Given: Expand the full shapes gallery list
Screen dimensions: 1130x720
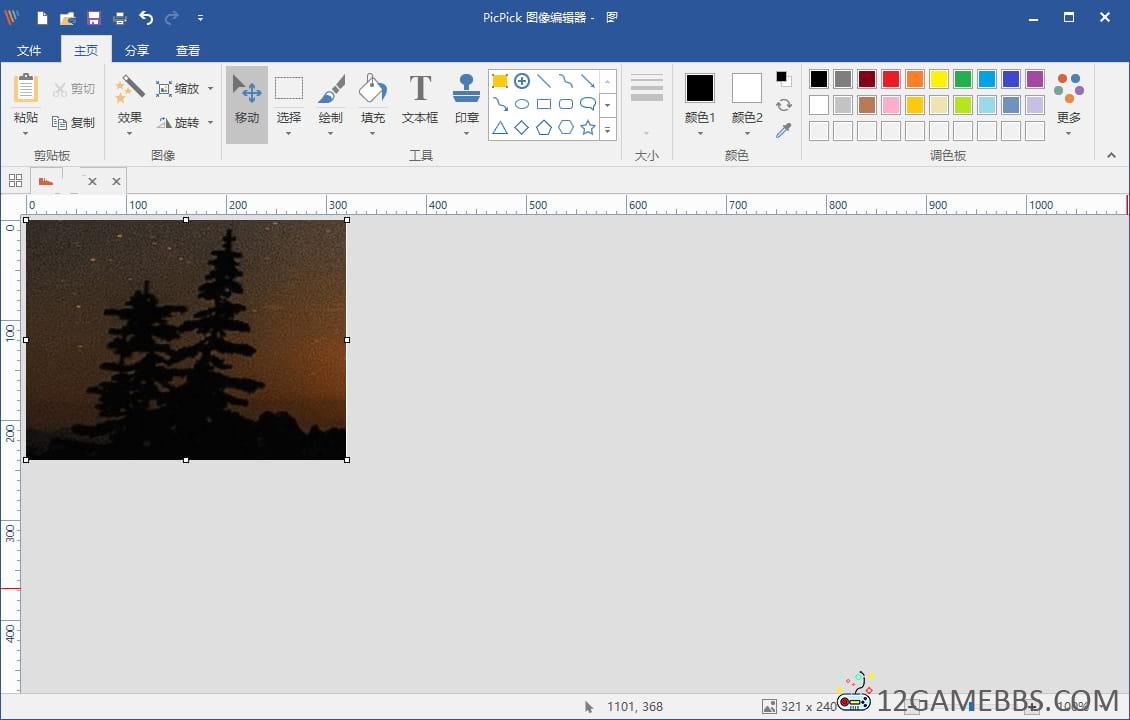Looking at the screenshot, I should (x=608, y=130).
